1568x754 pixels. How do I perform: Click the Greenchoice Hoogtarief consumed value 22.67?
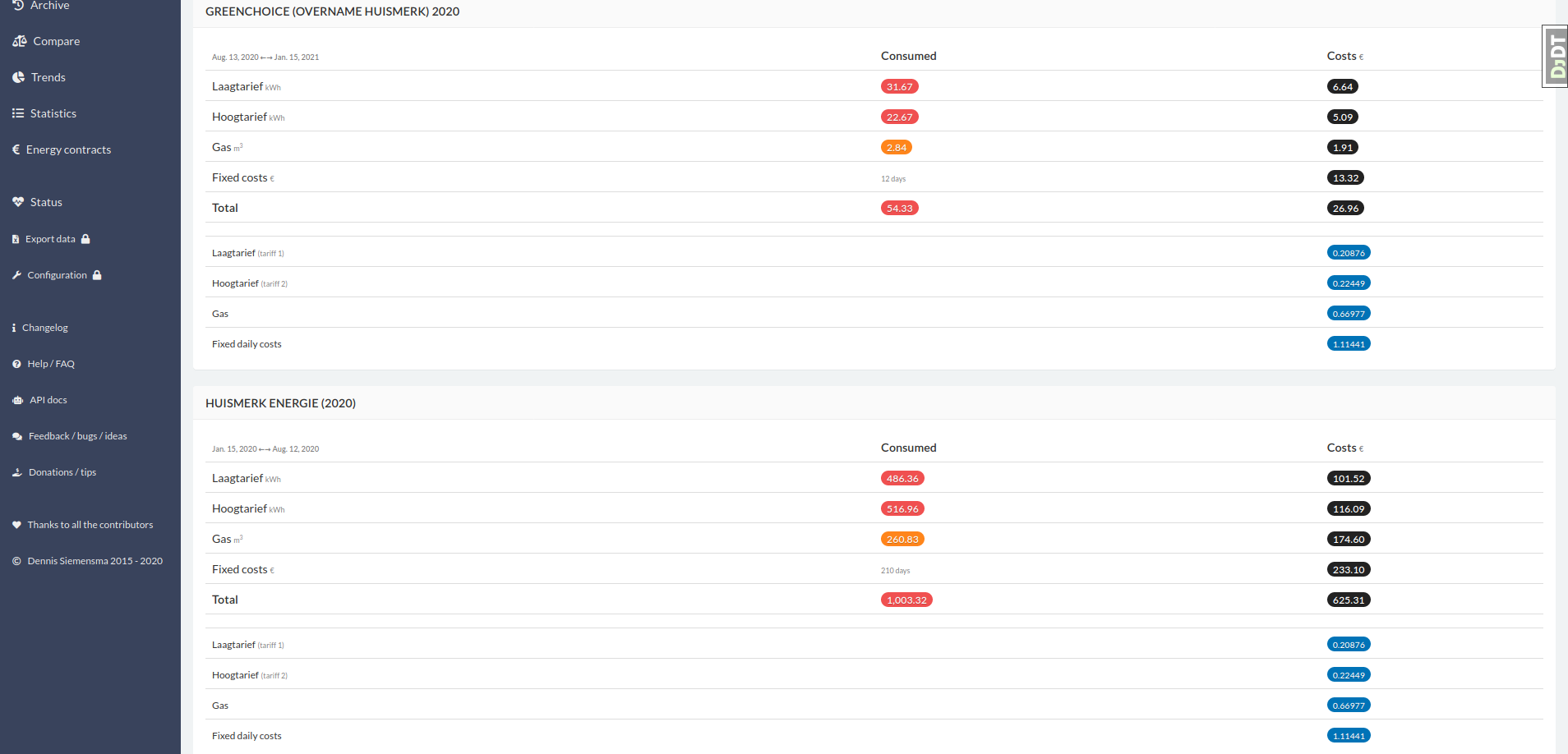tap(900, 117)
